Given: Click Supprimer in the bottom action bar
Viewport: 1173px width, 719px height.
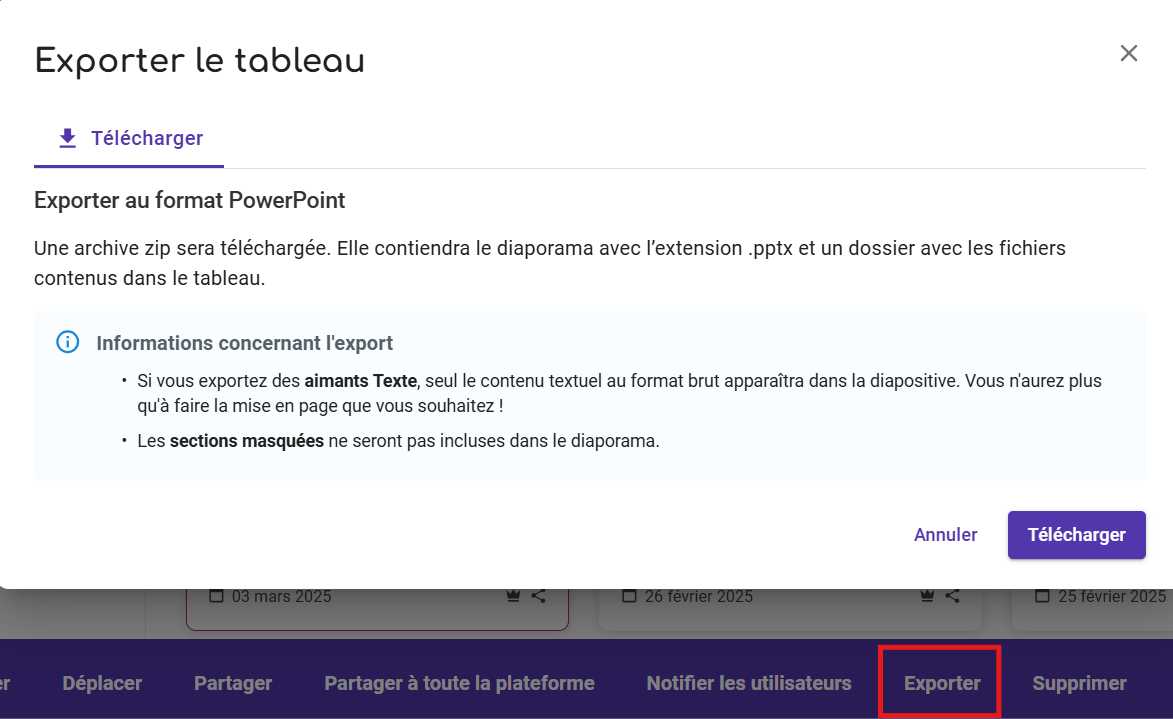Looking at the screenshot, I should point(1079,684).
